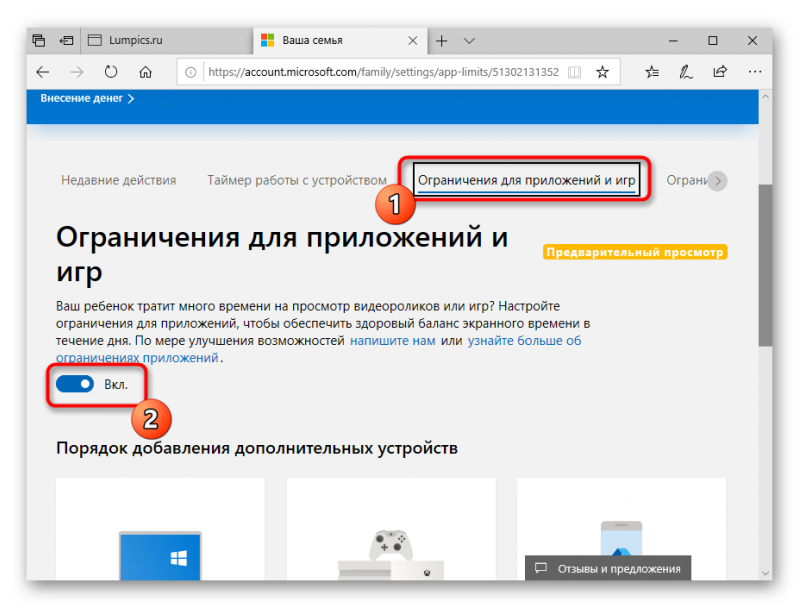The height and width of the screenshot is (608, 800).
Task: Add page to favorites with star icon
Action: [x=603, y=72]
